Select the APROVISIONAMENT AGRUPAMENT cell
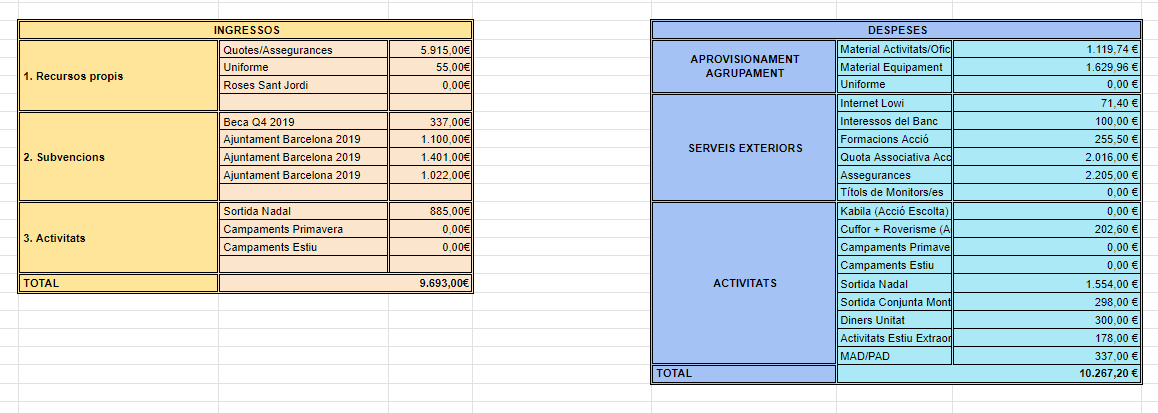The image size is (1158, 413). click(744, 66)
